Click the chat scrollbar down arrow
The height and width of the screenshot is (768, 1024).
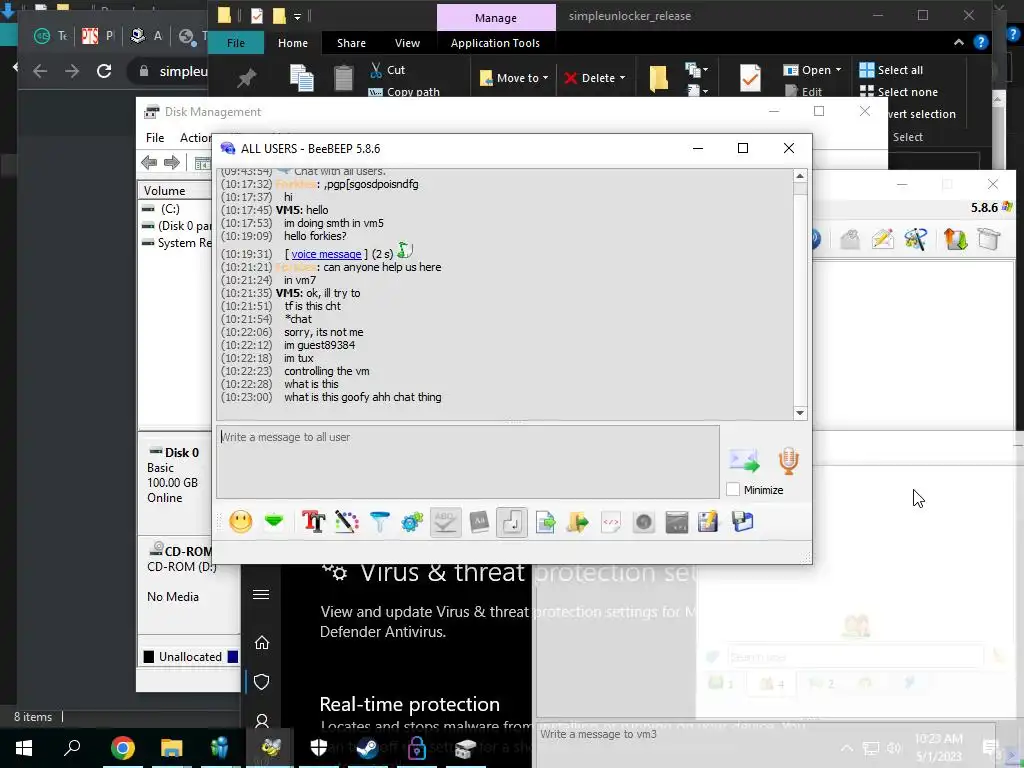coord(799,413)
